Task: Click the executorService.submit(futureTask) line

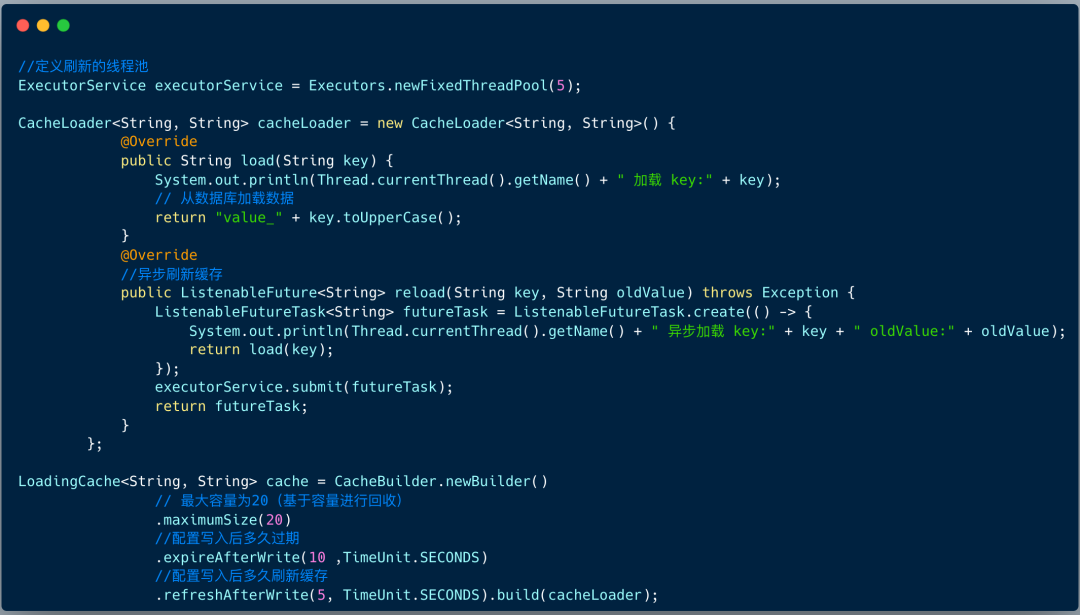Action: [x=304, y=387]
